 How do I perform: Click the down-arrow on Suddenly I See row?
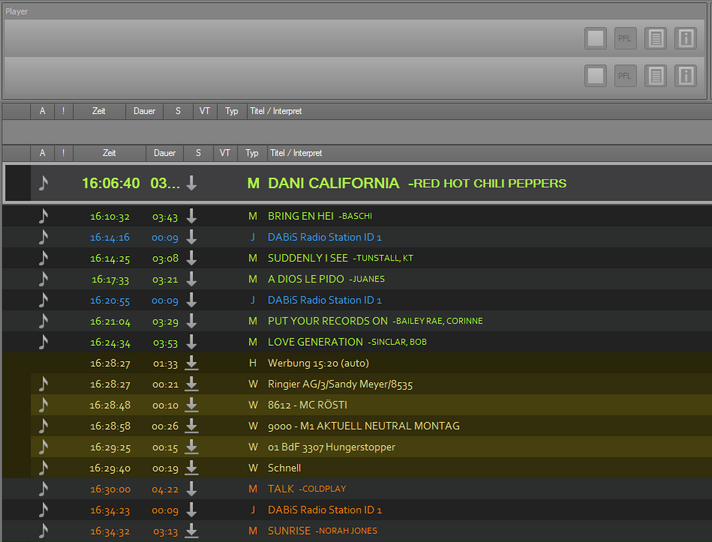[x=192, y=258]
